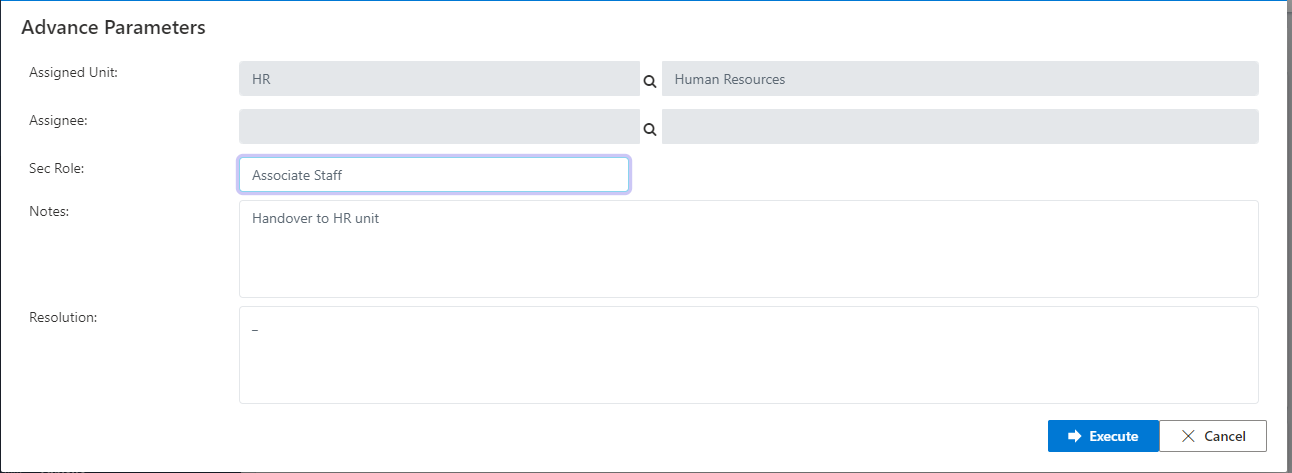The height and width of the screenshot is (473, 1292).
Task: Click the 'Notes:' label
Action: coord(49,211)
